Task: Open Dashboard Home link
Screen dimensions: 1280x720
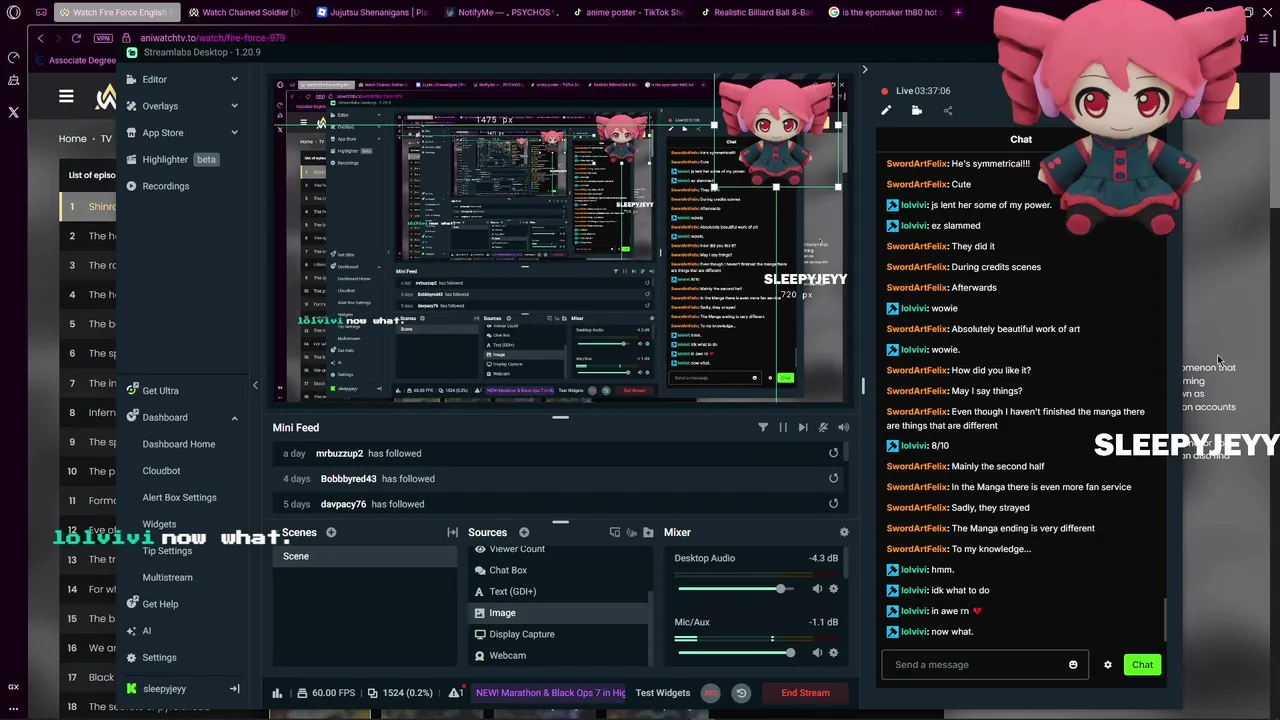Action: [x=178, y=444]
